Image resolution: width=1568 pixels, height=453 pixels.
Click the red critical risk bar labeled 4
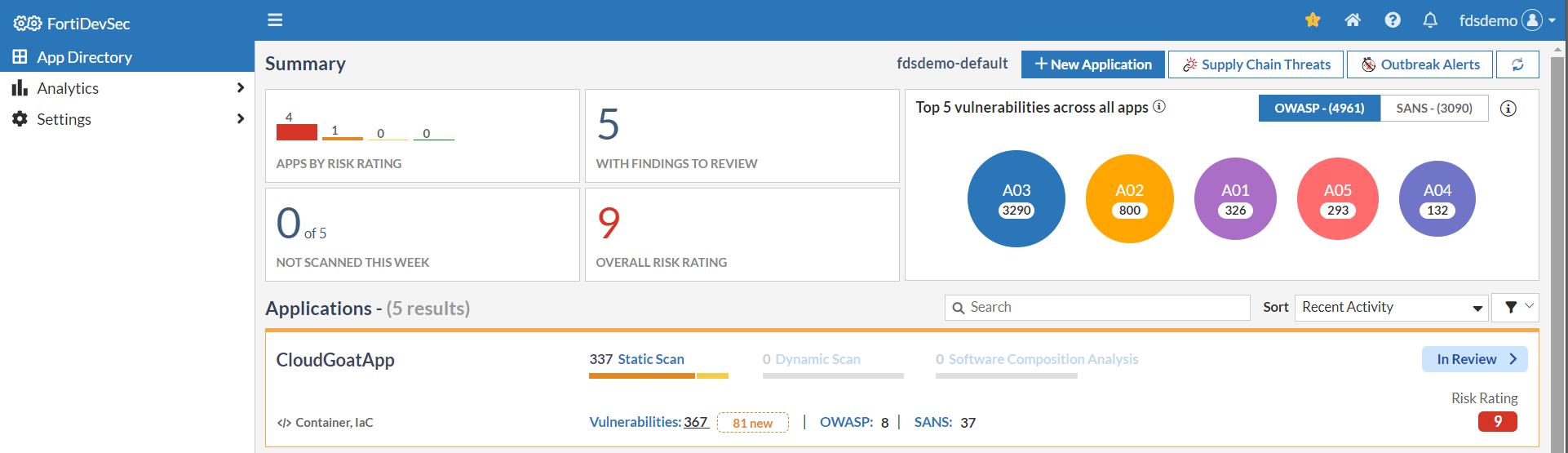297,131
